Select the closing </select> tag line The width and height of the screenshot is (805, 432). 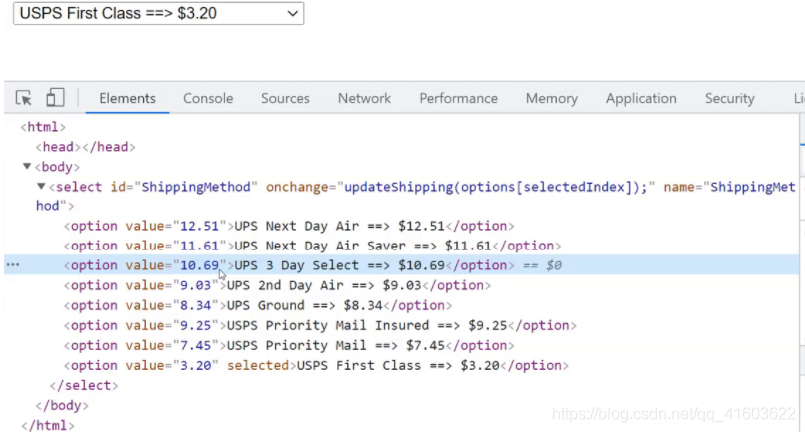point(84,385)
